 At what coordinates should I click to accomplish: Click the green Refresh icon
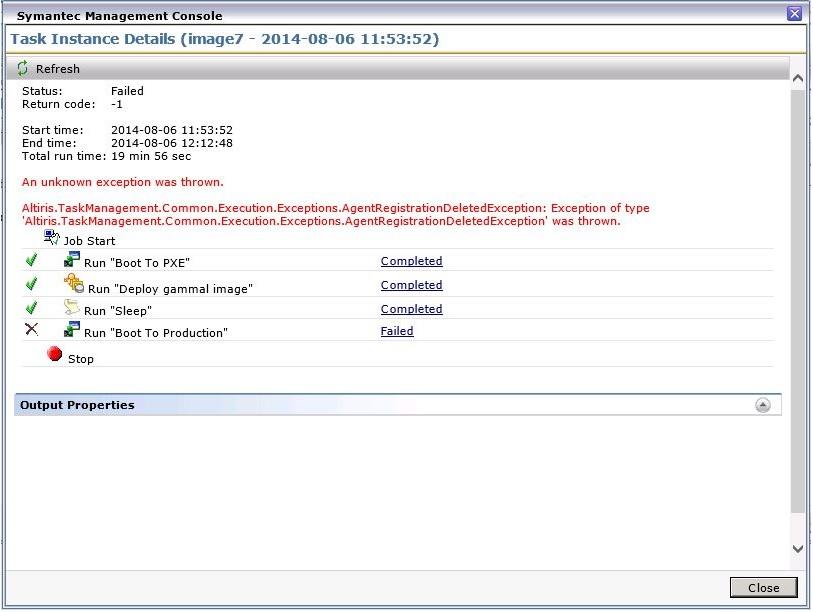(x=22, y=68)
